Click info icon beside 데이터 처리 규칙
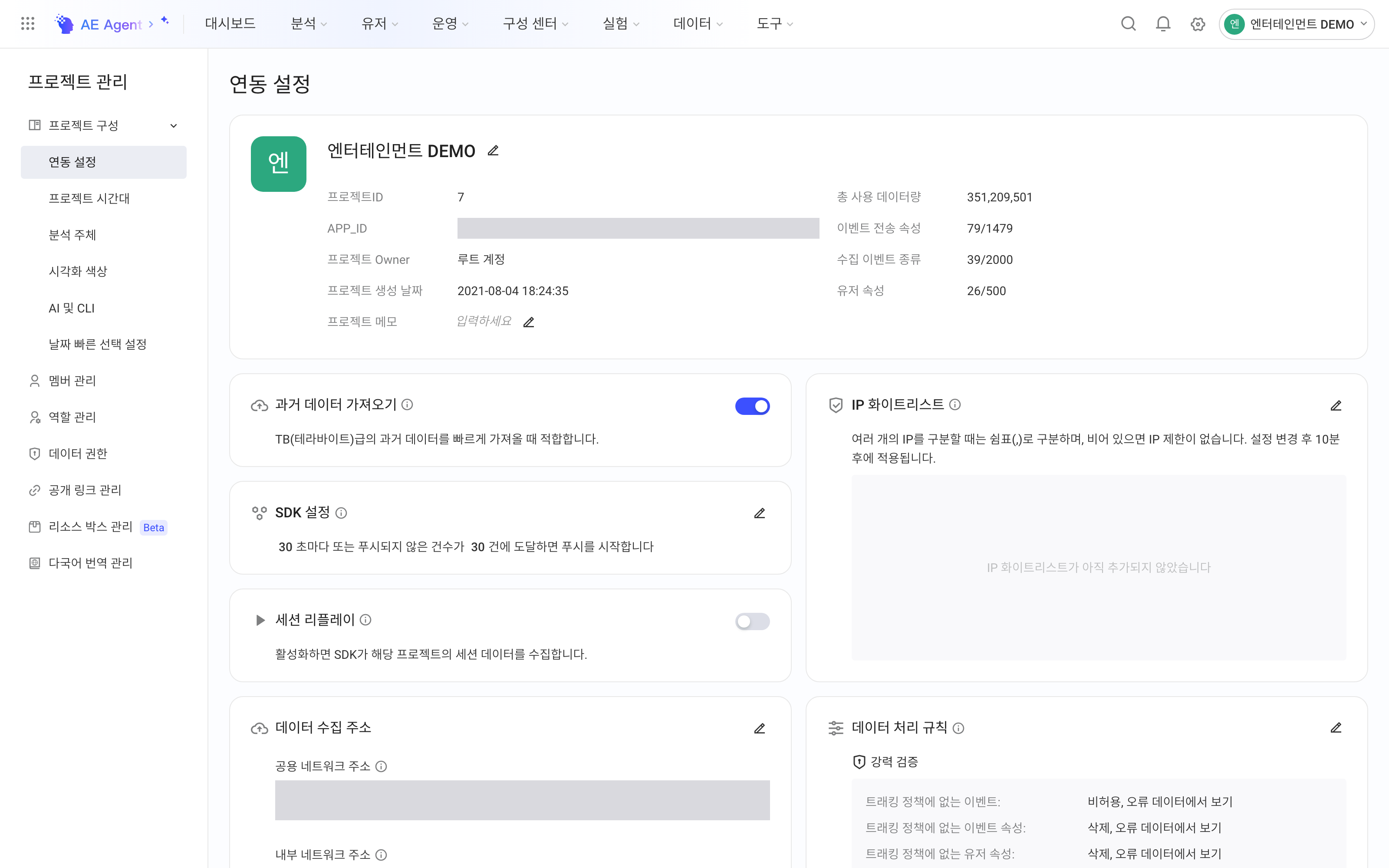Image resolution: width=1389 pixels, height=868 pixels. 958,729
